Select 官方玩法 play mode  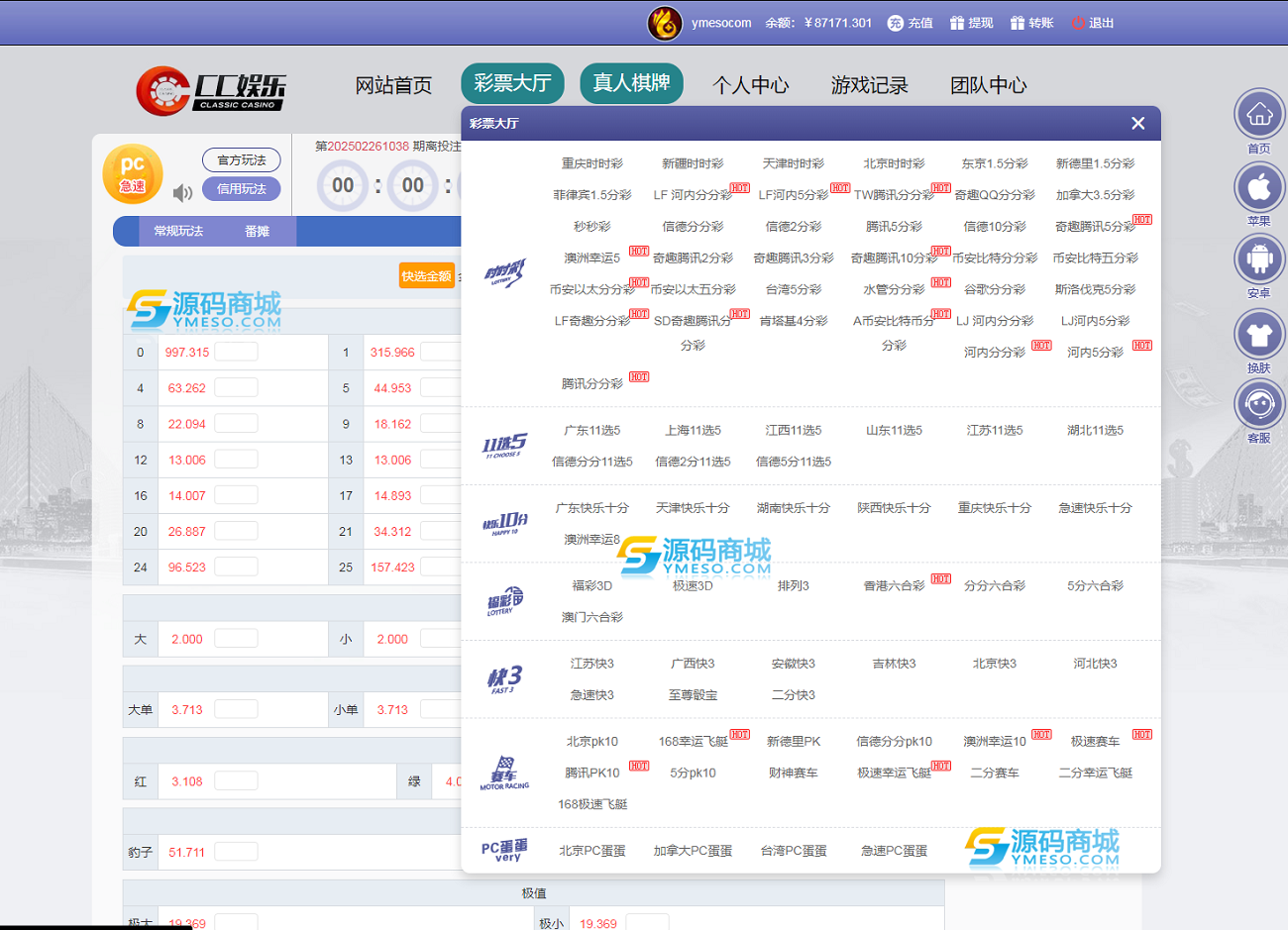(242, 160)
